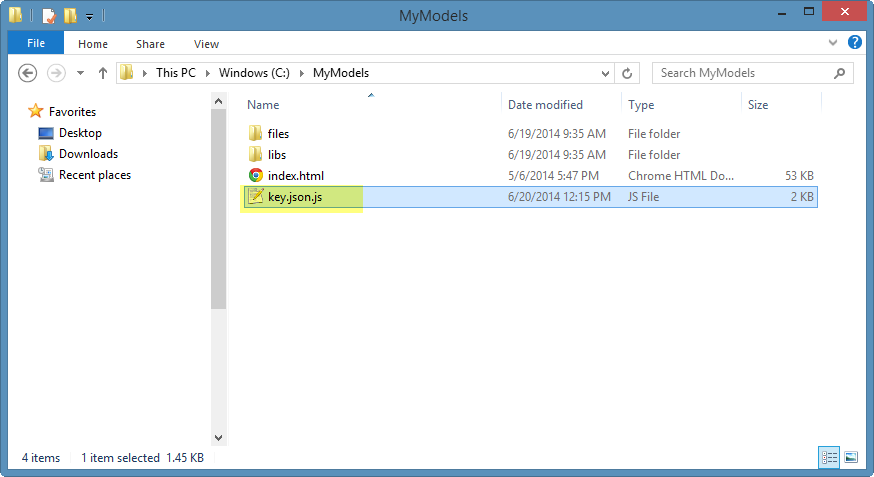874x477 pixels.
Task: Select Favorites in the navigation pane
Action: [x=72, y=111]
